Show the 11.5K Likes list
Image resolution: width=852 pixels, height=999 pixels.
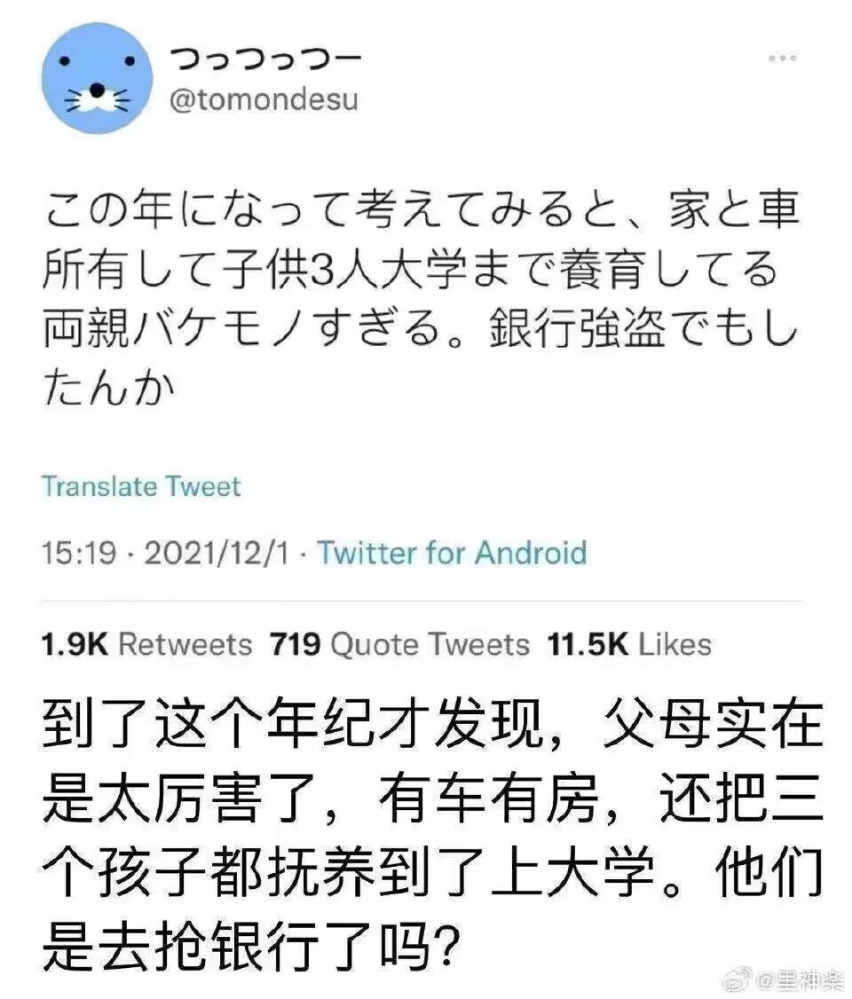pyautogui.click(x=628, y=645)
